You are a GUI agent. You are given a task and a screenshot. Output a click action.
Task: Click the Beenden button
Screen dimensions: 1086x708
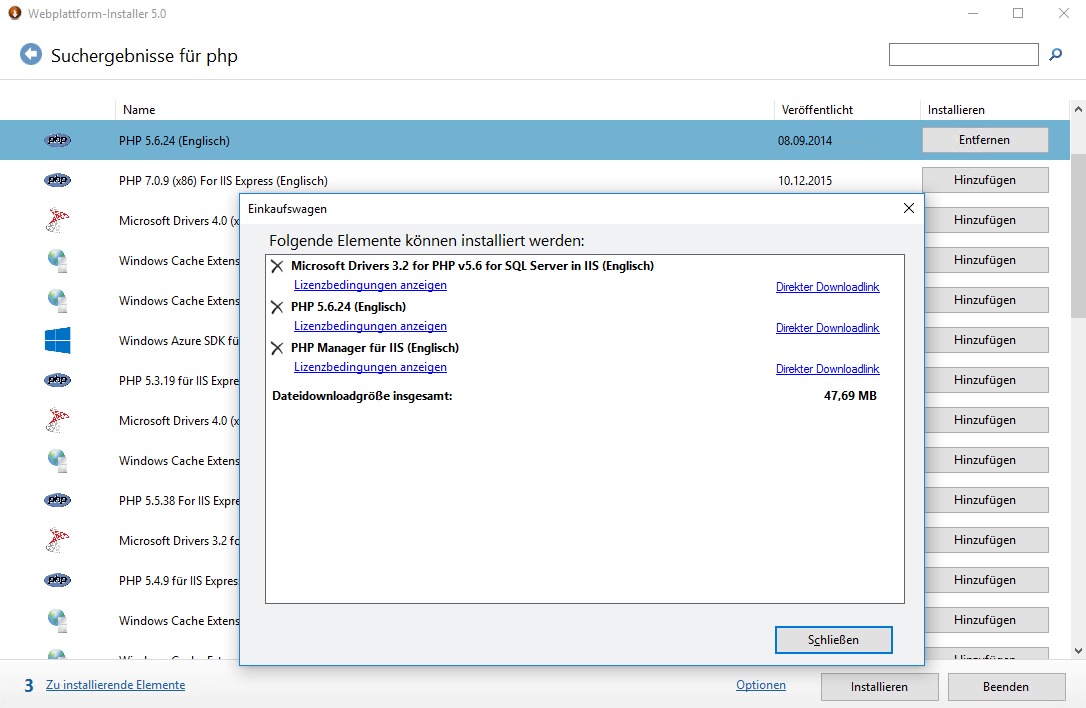click(x=1006, y=687)
